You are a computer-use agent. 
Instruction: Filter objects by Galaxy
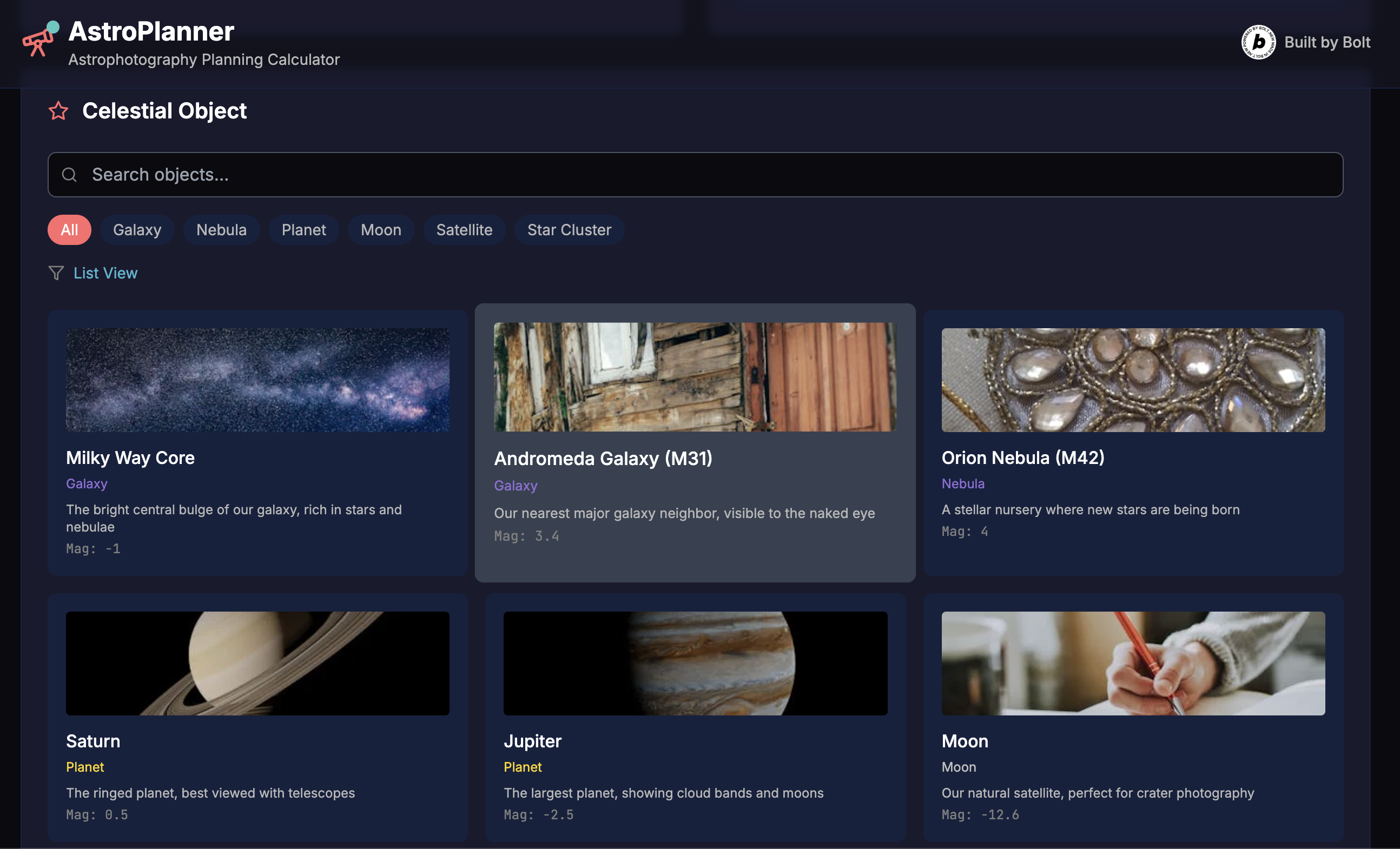[137, 230]
